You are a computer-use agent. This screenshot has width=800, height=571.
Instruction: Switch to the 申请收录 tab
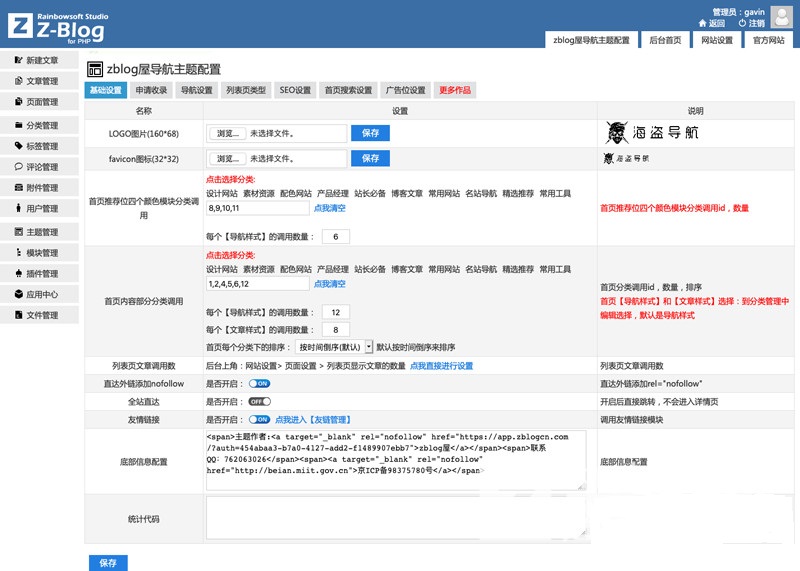151,90
